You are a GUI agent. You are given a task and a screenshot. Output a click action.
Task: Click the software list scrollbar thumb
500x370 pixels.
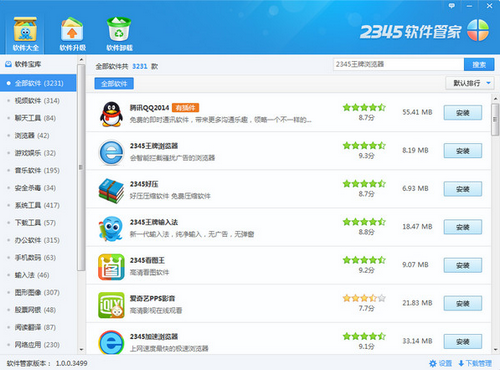[495, 119]
